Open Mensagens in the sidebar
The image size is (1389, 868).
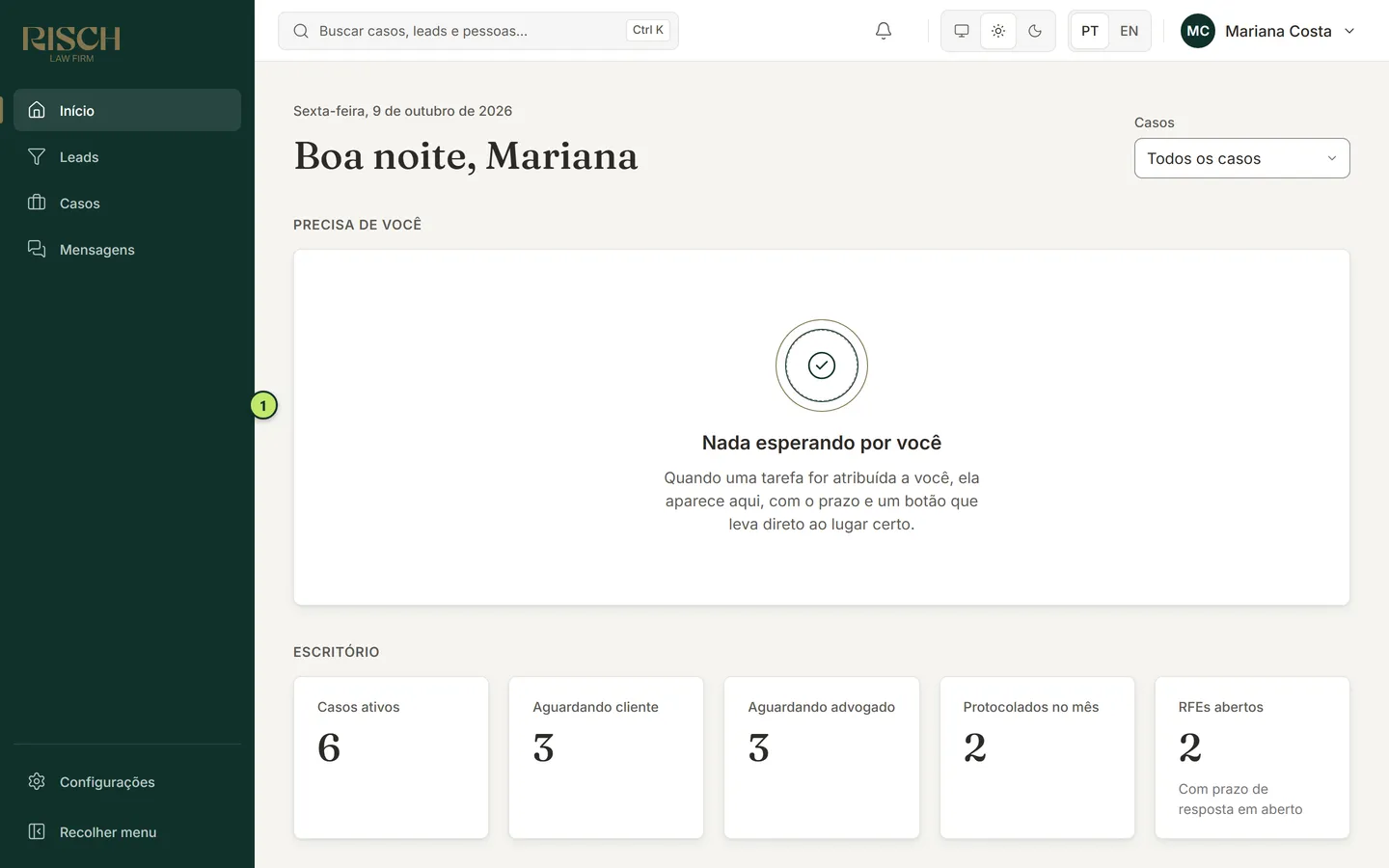point(127,250)
